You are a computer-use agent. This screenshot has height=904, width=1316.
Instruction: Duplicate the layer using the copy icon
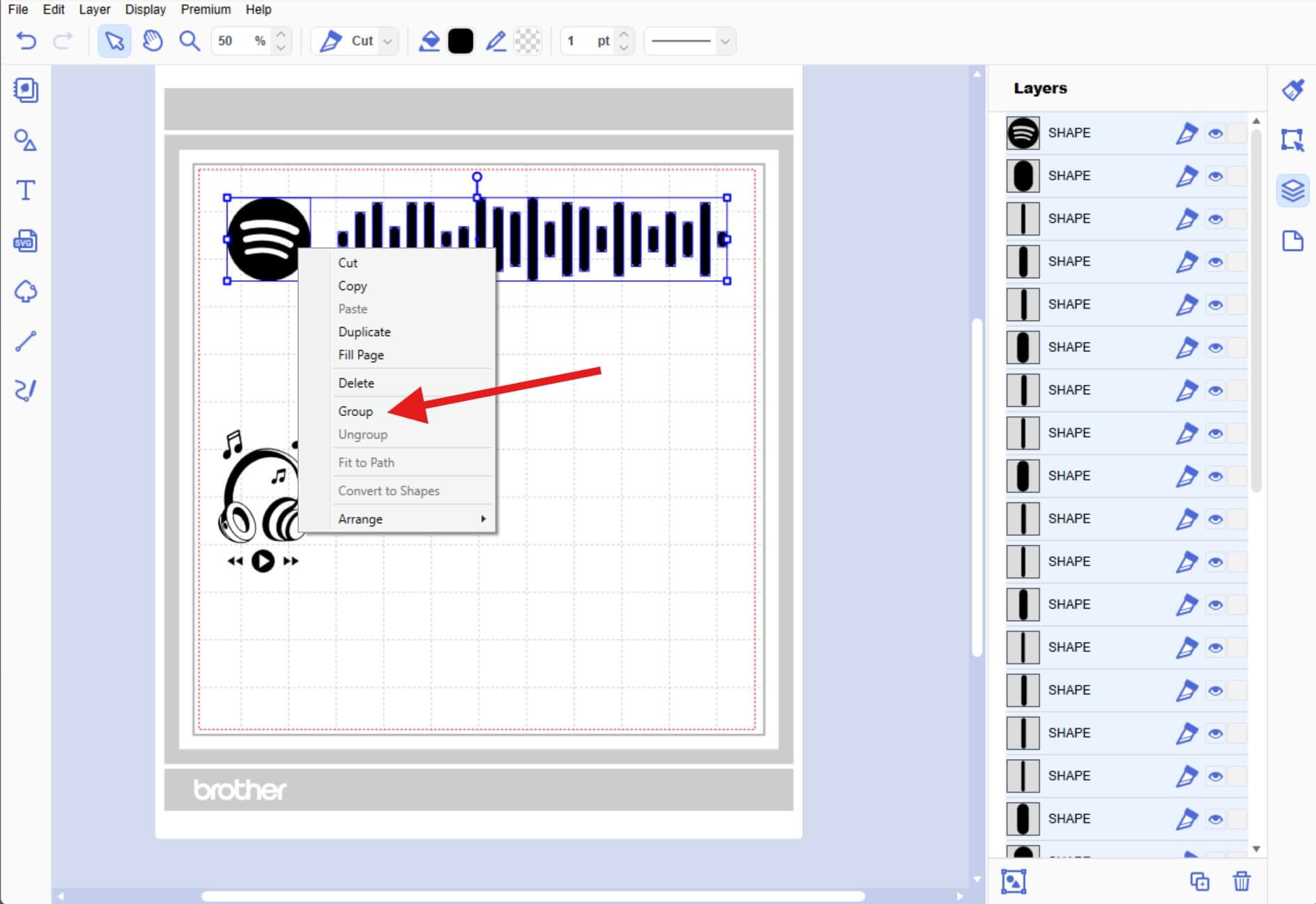coord(1200,882)
